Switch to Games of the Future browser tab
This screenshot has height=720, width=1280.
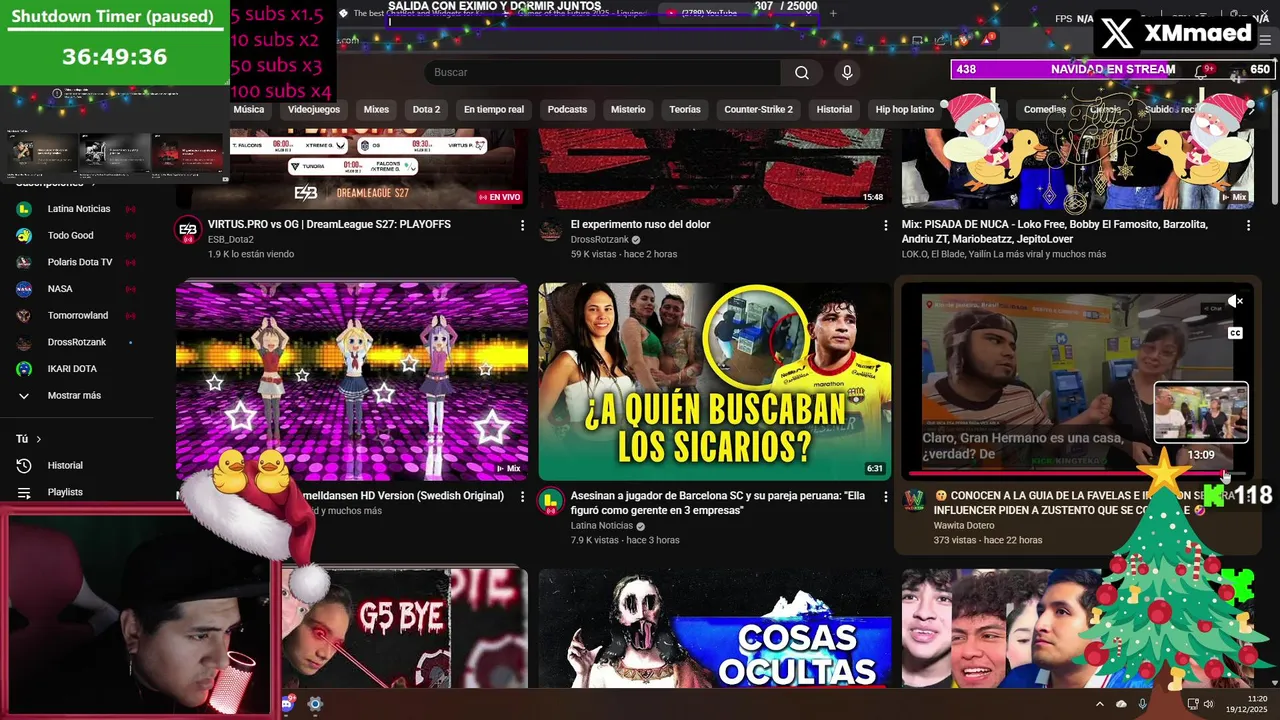pos(575,13)
